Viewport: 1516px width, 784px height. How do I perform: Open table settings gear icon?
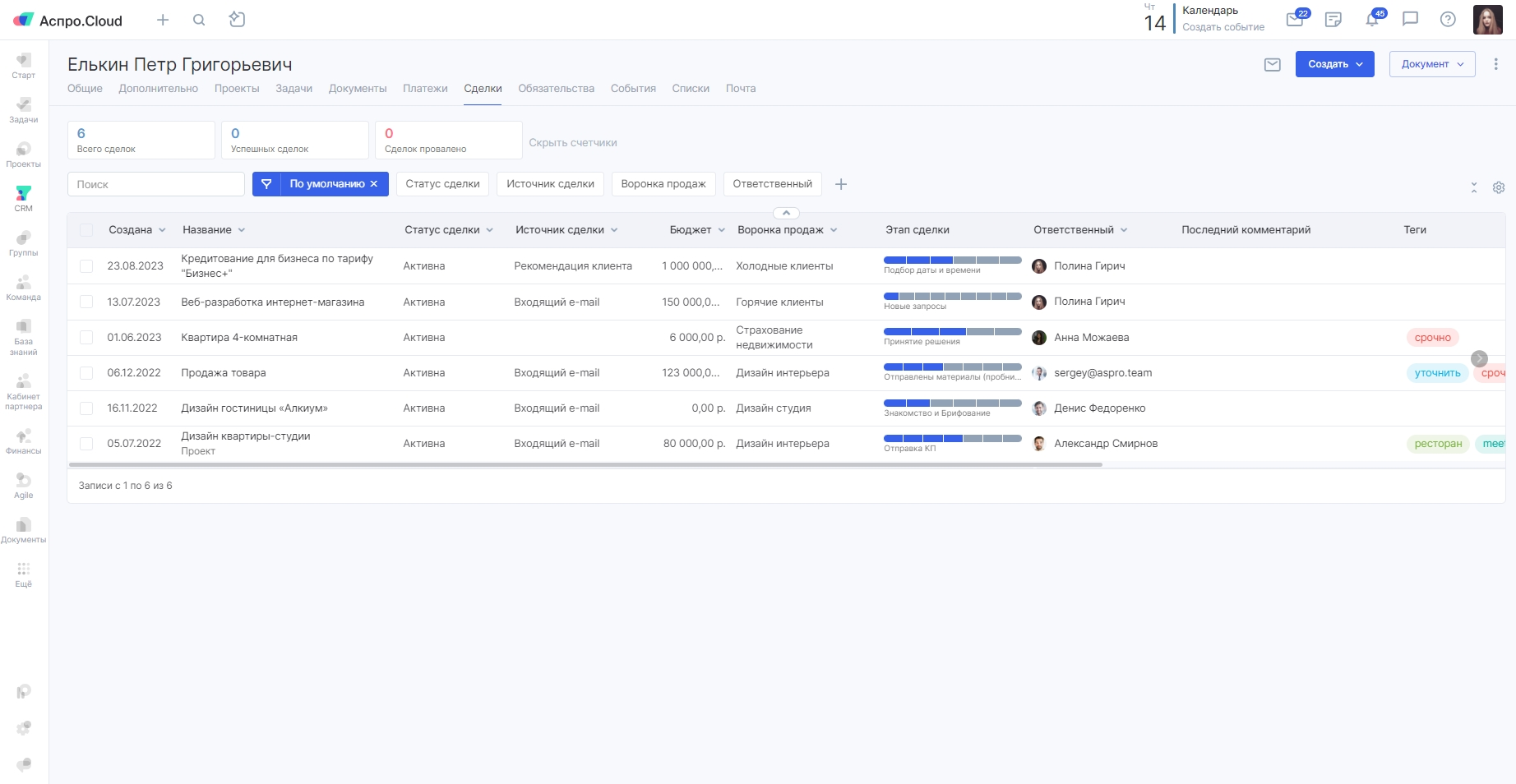pos(1499,187)
